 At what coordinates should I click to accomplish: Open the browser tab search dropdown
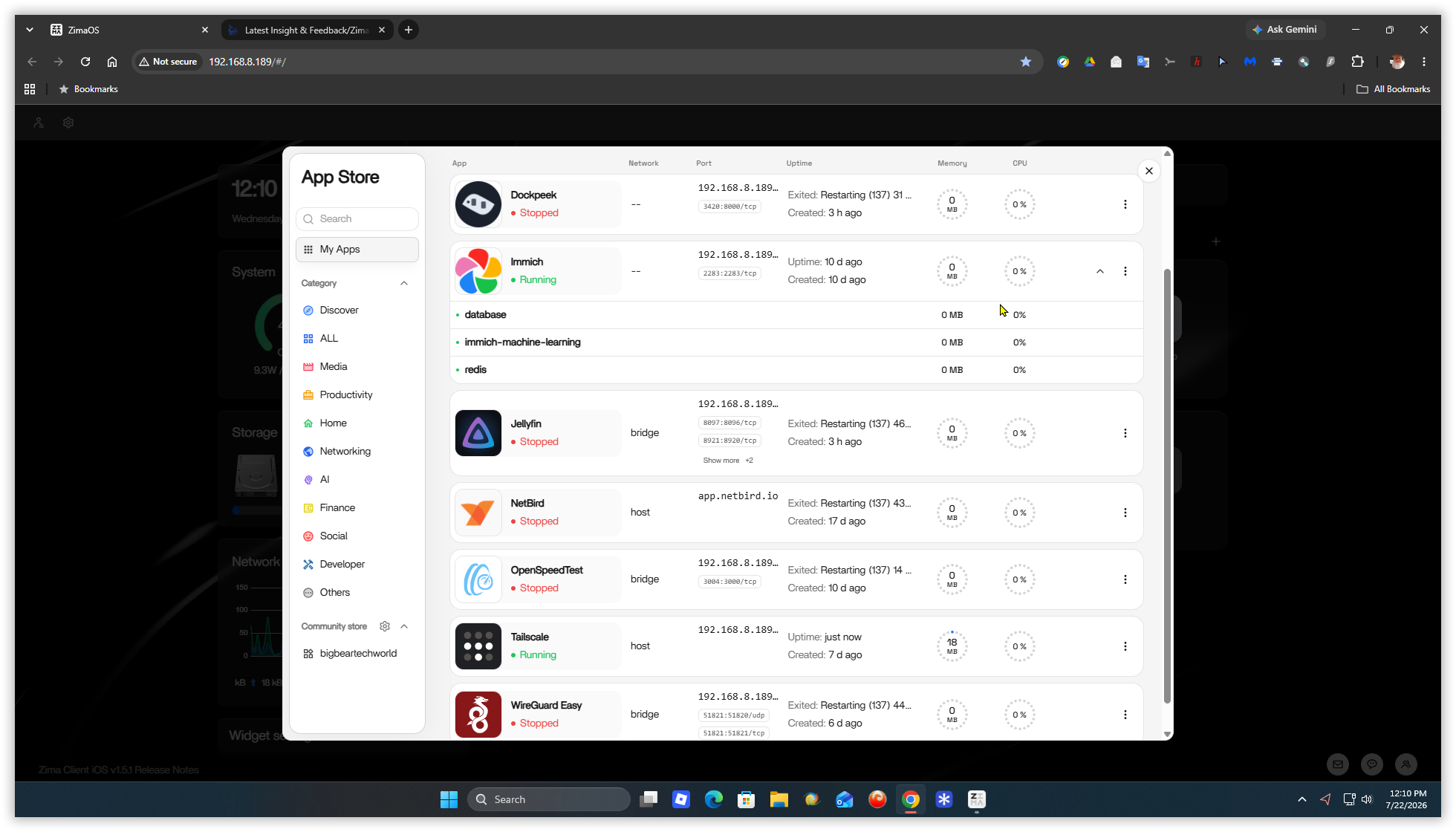(30, 30)
